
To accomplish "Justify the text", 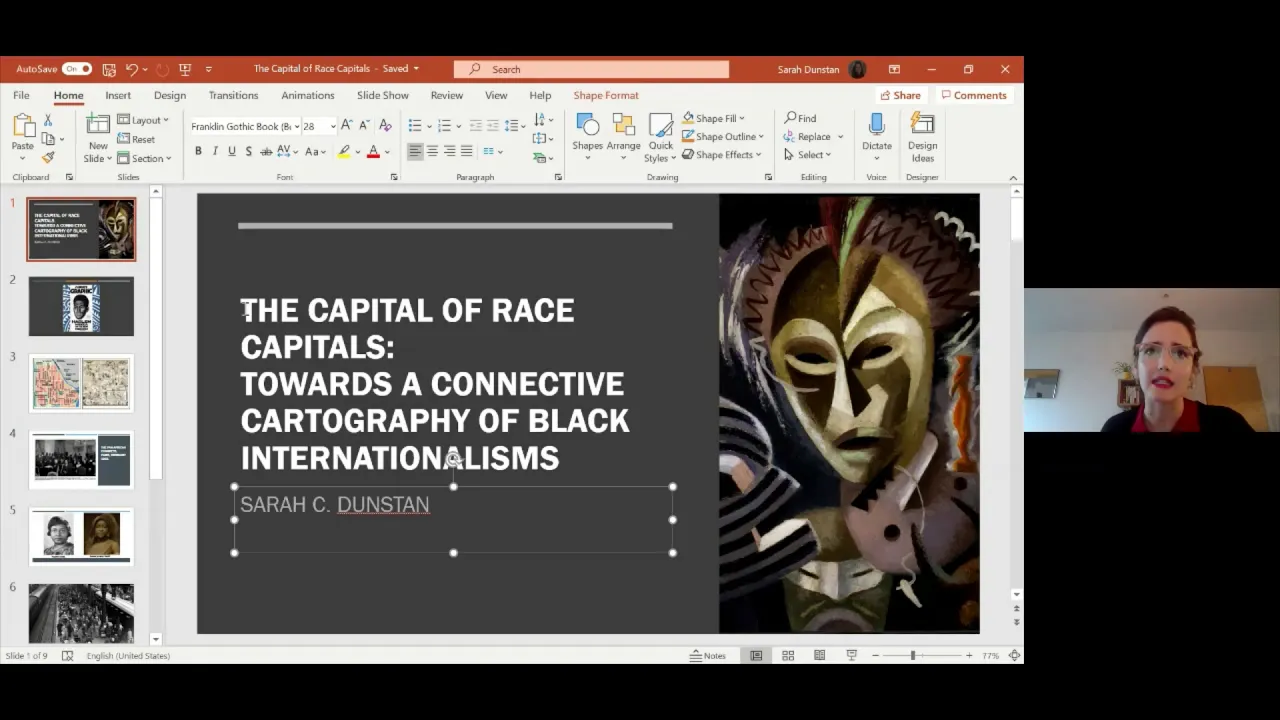I will coord(466,151).
